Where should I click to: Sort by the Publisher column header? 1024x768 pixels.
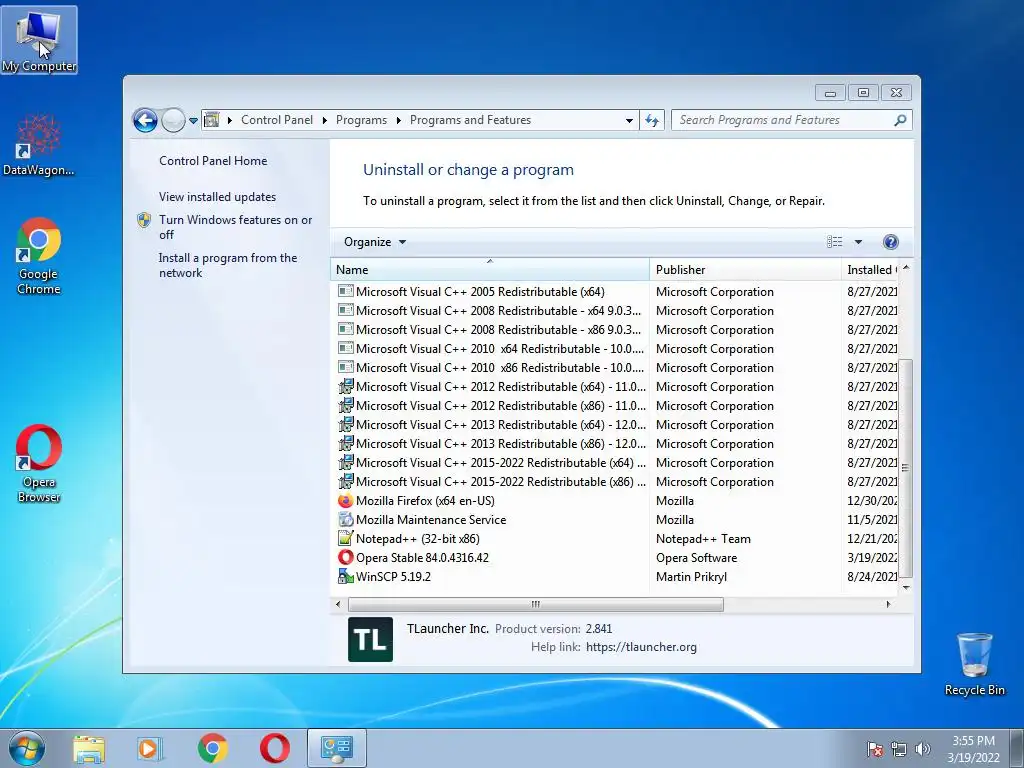point(745,270)
